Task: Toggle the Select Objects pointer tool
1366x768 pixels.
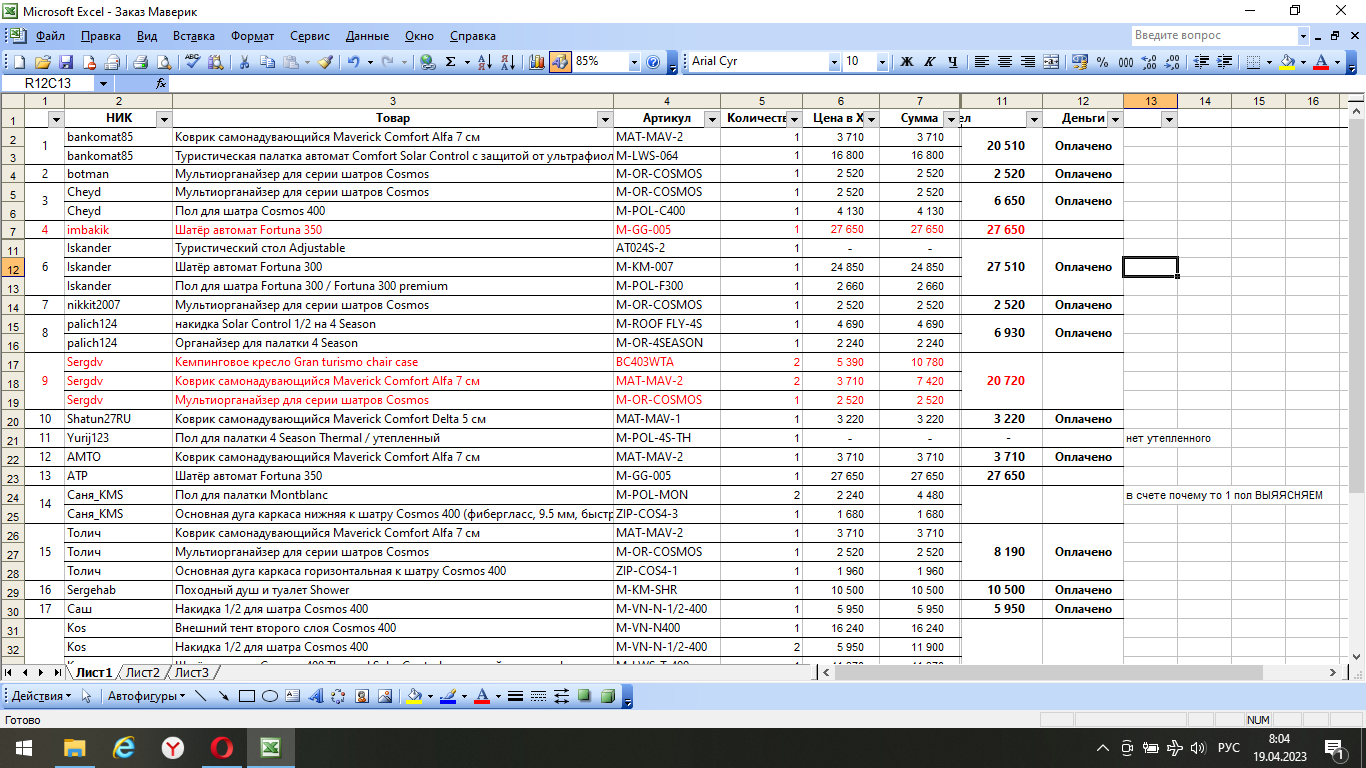Action: (x=87, y=696)
